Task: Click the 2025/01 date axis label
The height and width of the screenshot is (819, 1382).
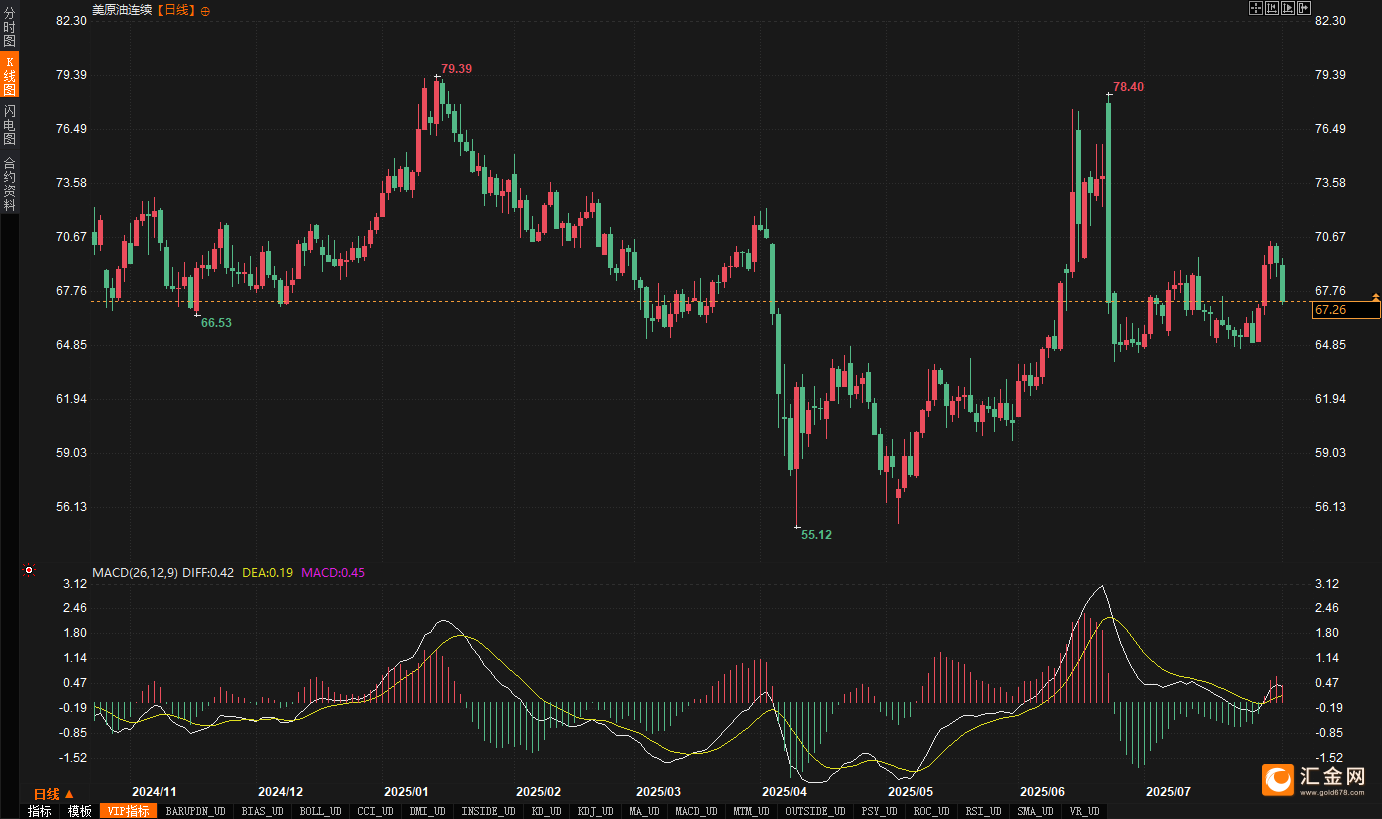Action: 406,791
